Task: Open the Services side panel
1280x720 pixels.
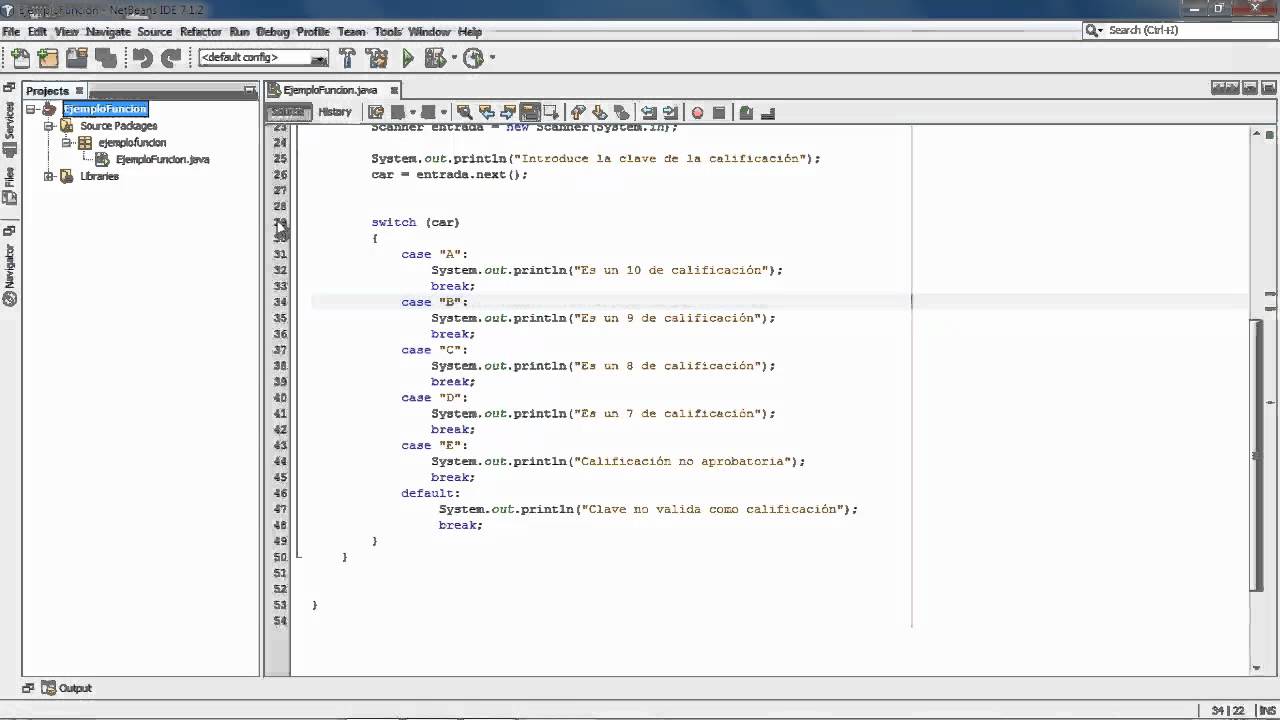Action: coord(10,120)
